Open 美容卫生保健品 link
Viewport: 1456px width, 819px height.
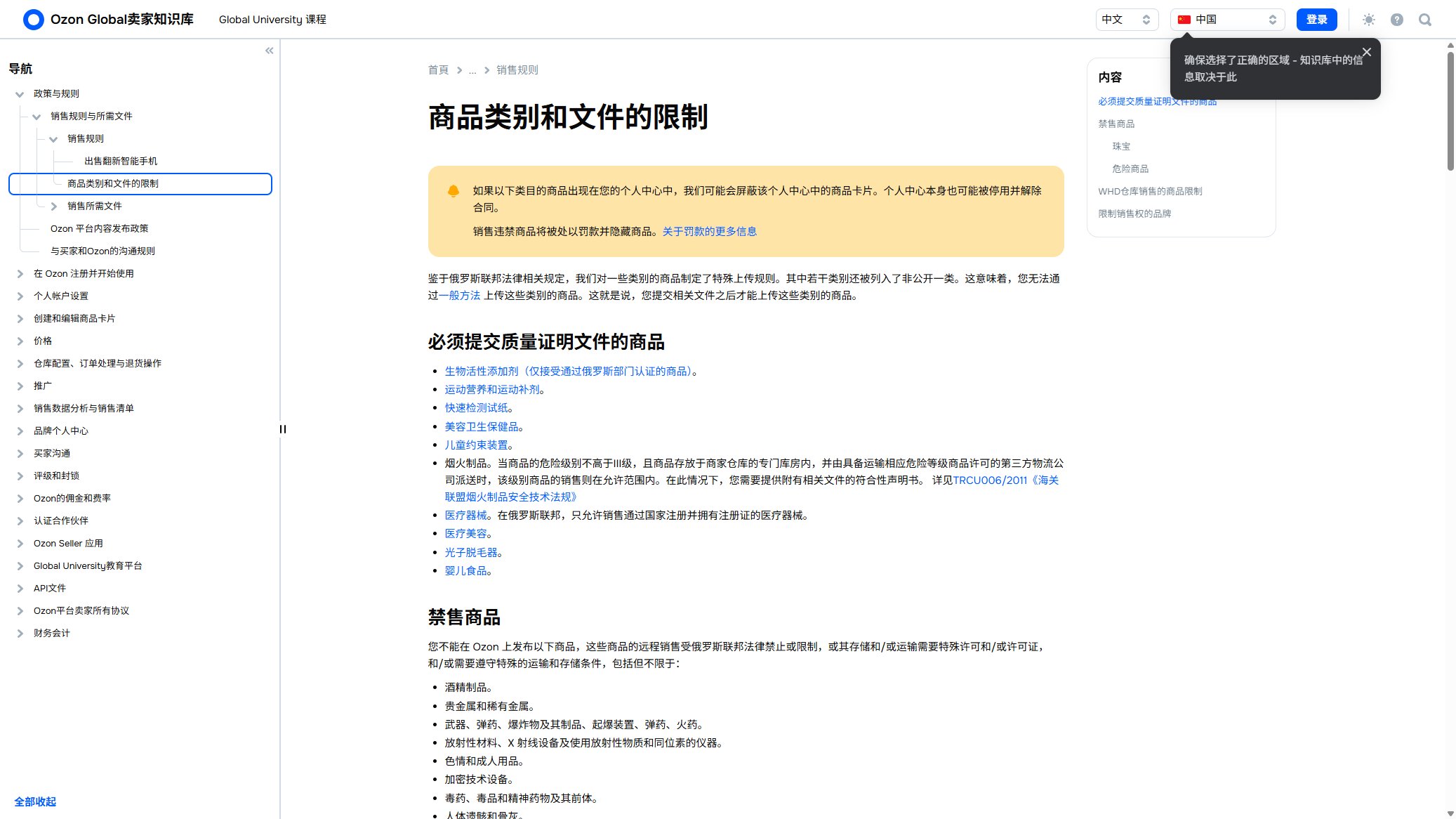[x=482, y=426]
